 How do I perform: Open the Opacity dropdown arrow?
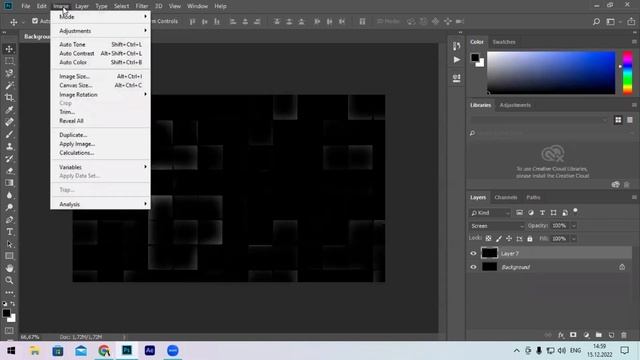(573, 226)
